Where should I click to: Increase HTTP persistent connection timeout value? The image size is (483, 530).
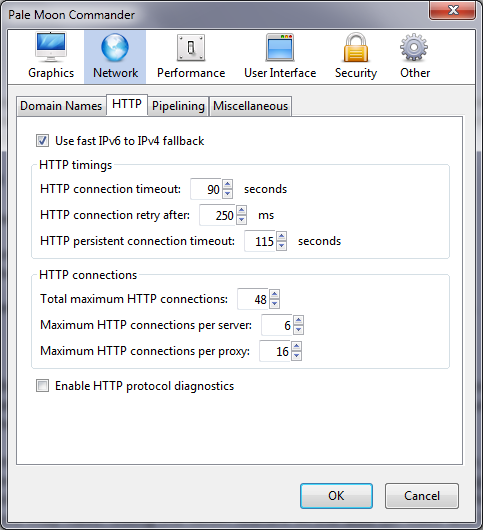[282, 236]
